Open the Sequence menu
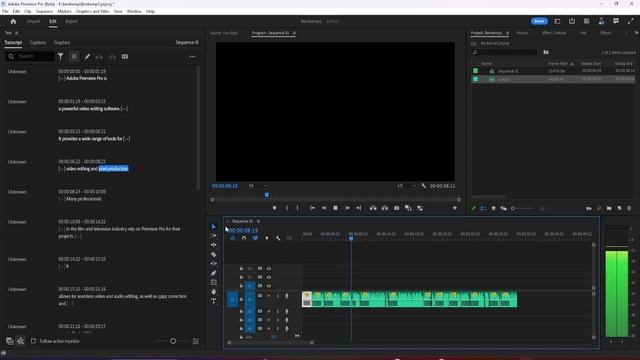Screen dimensions: 640x360 44,11
